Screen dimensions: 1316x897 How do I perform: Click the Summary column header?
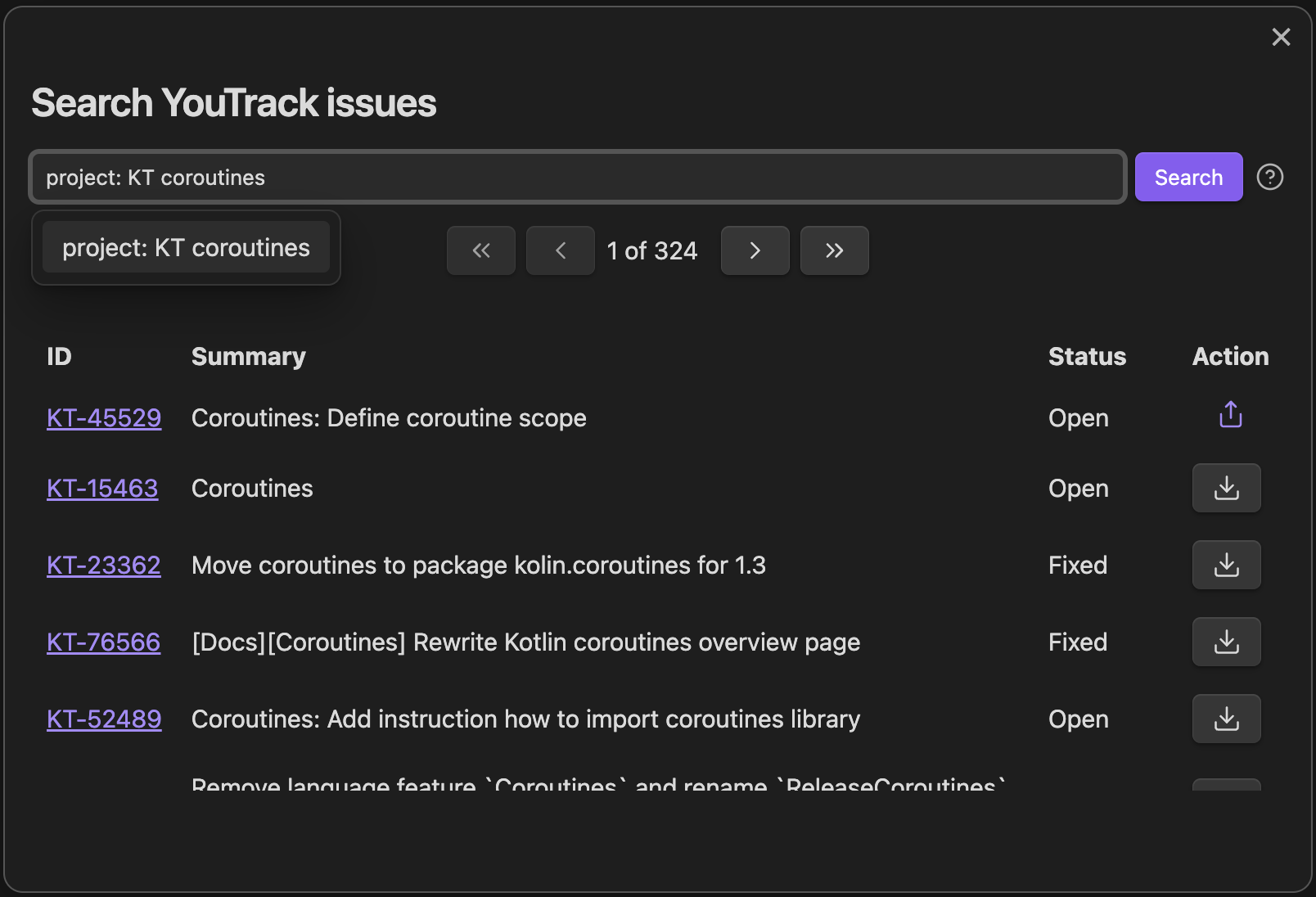pos(249,357)
